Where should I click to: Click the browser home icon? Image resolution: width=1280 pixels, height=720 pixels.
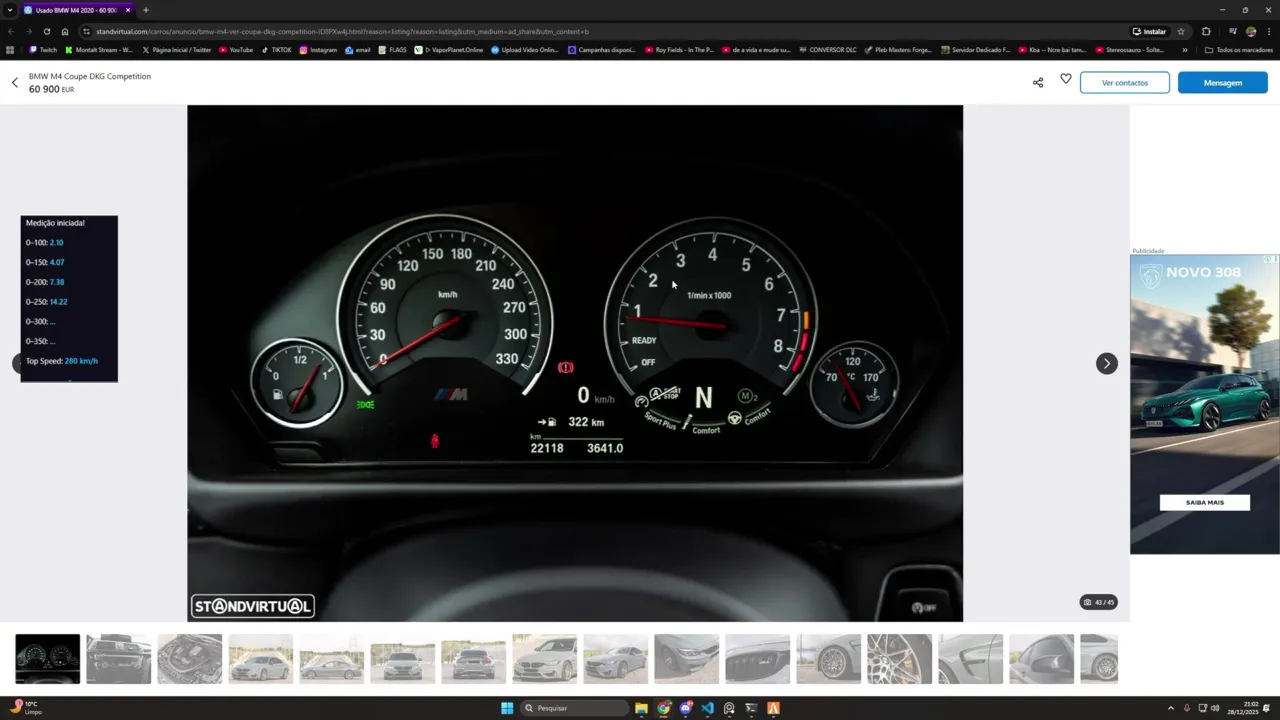tap(65, 31)
